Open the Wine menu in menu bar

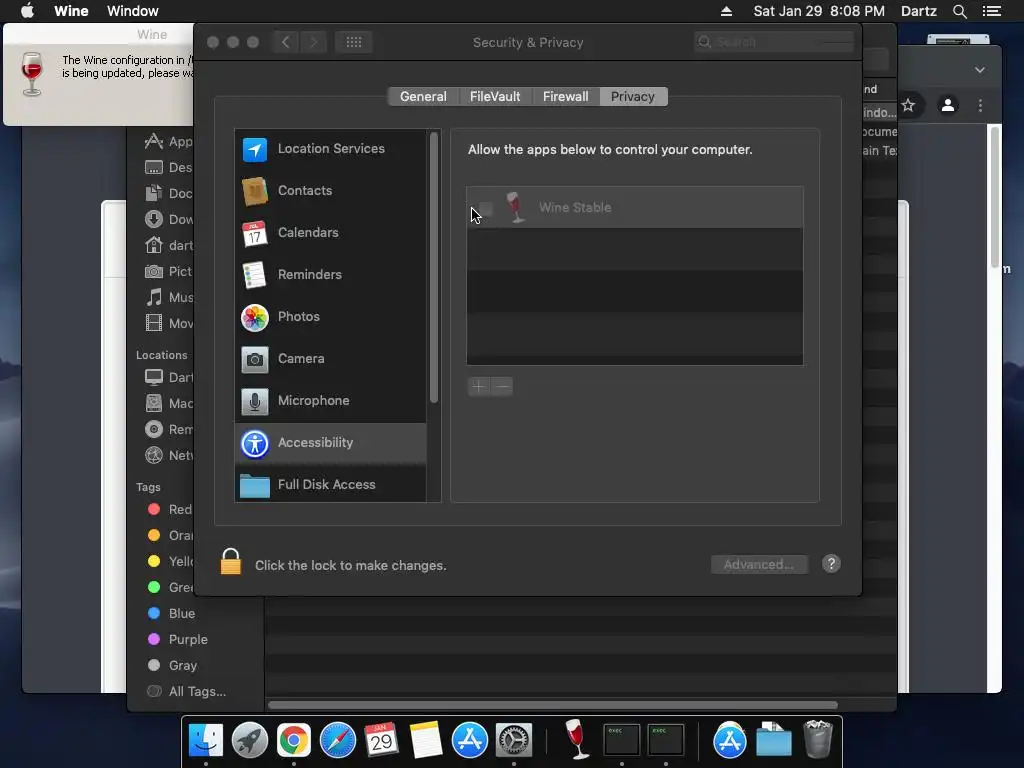pyautogui.click(x=71, y=11)
